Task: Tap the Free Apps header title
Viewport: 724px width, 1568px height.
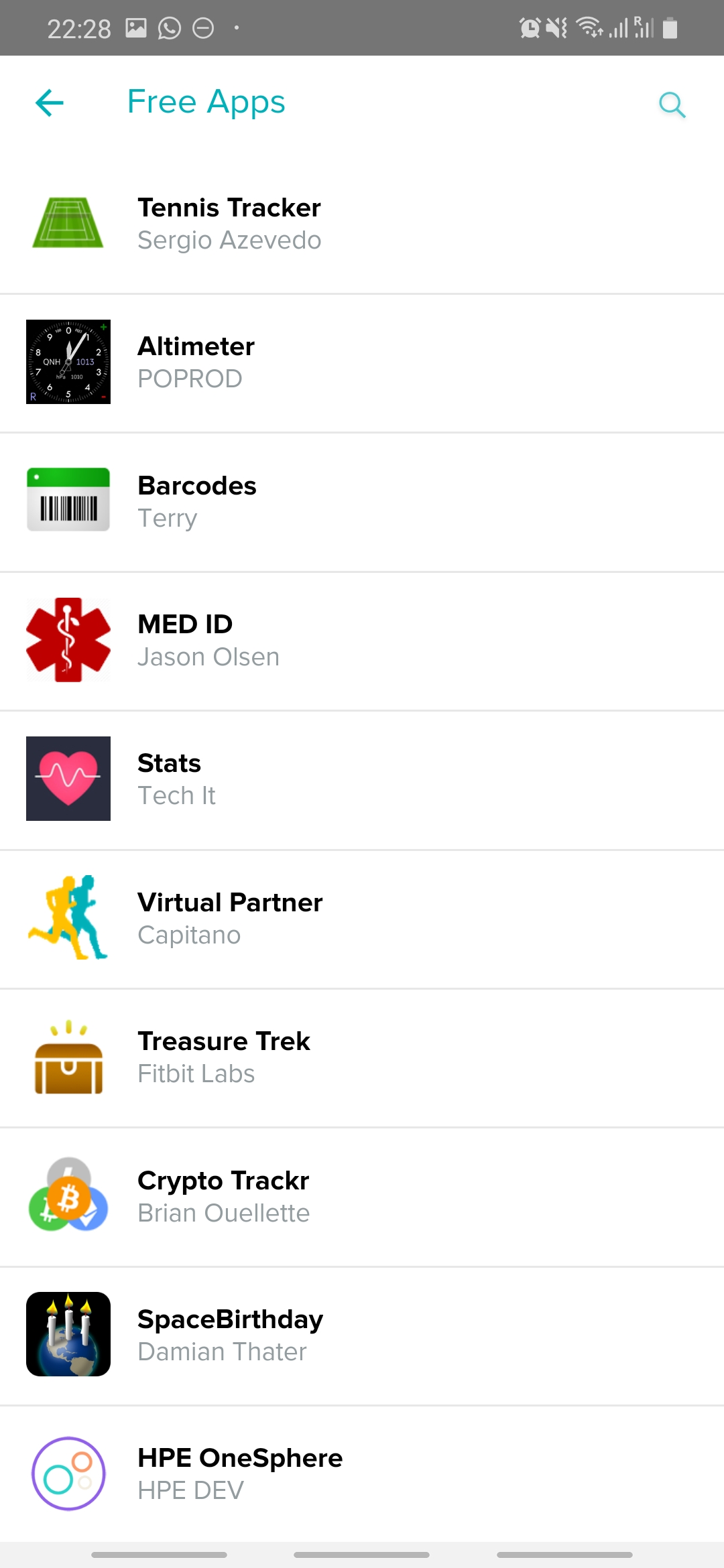Action: click(206, 103)
